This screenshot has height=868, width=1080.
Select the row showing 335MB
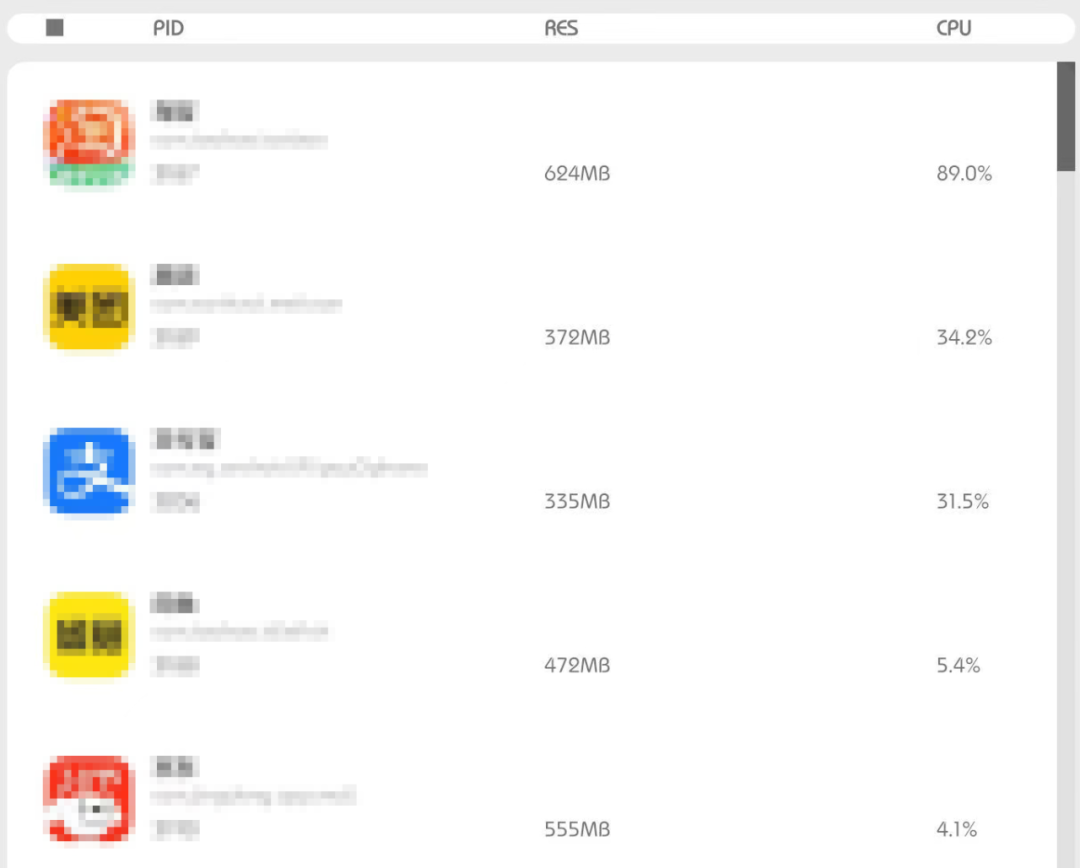[x=532, y=471]
